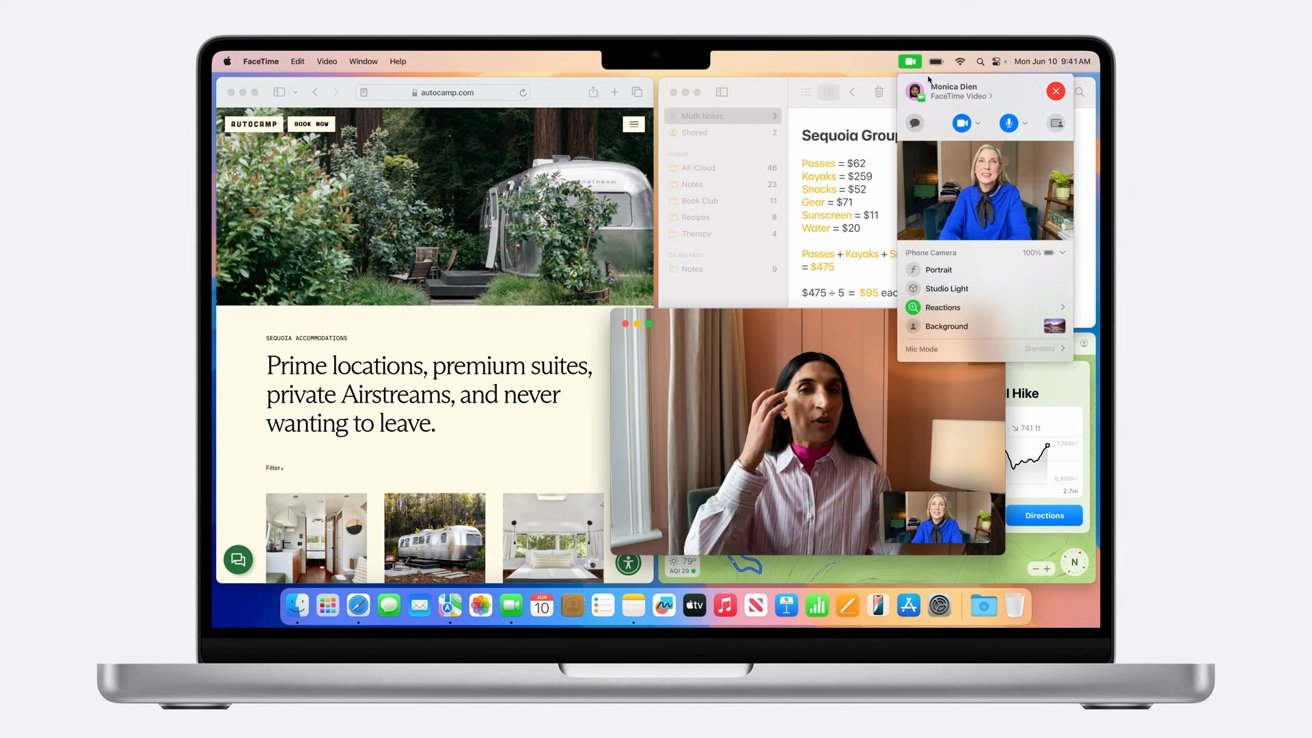Open iPhone Mirroring in the Dock
Screen dimensions: 1312x738
click(878, 605)
